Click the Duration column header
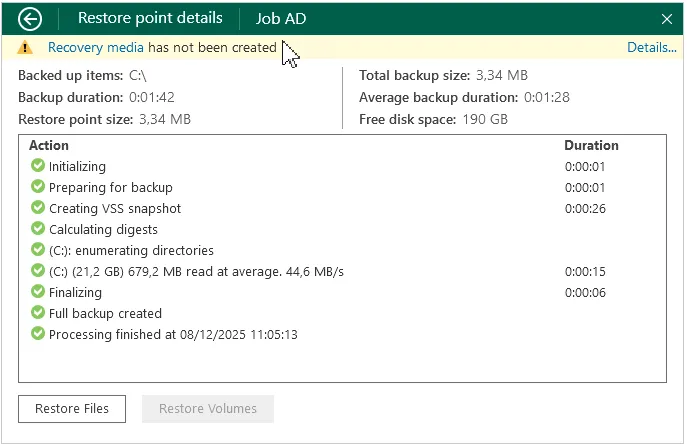This screenshot has width=687, height=446. coord(591,146)
